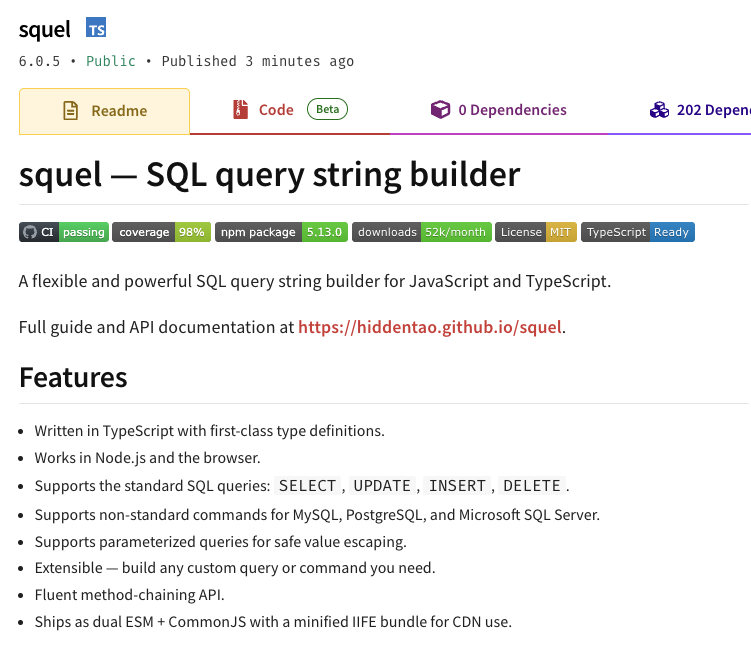
Task: Click the green Public label
Action: (x=111, y=61)
